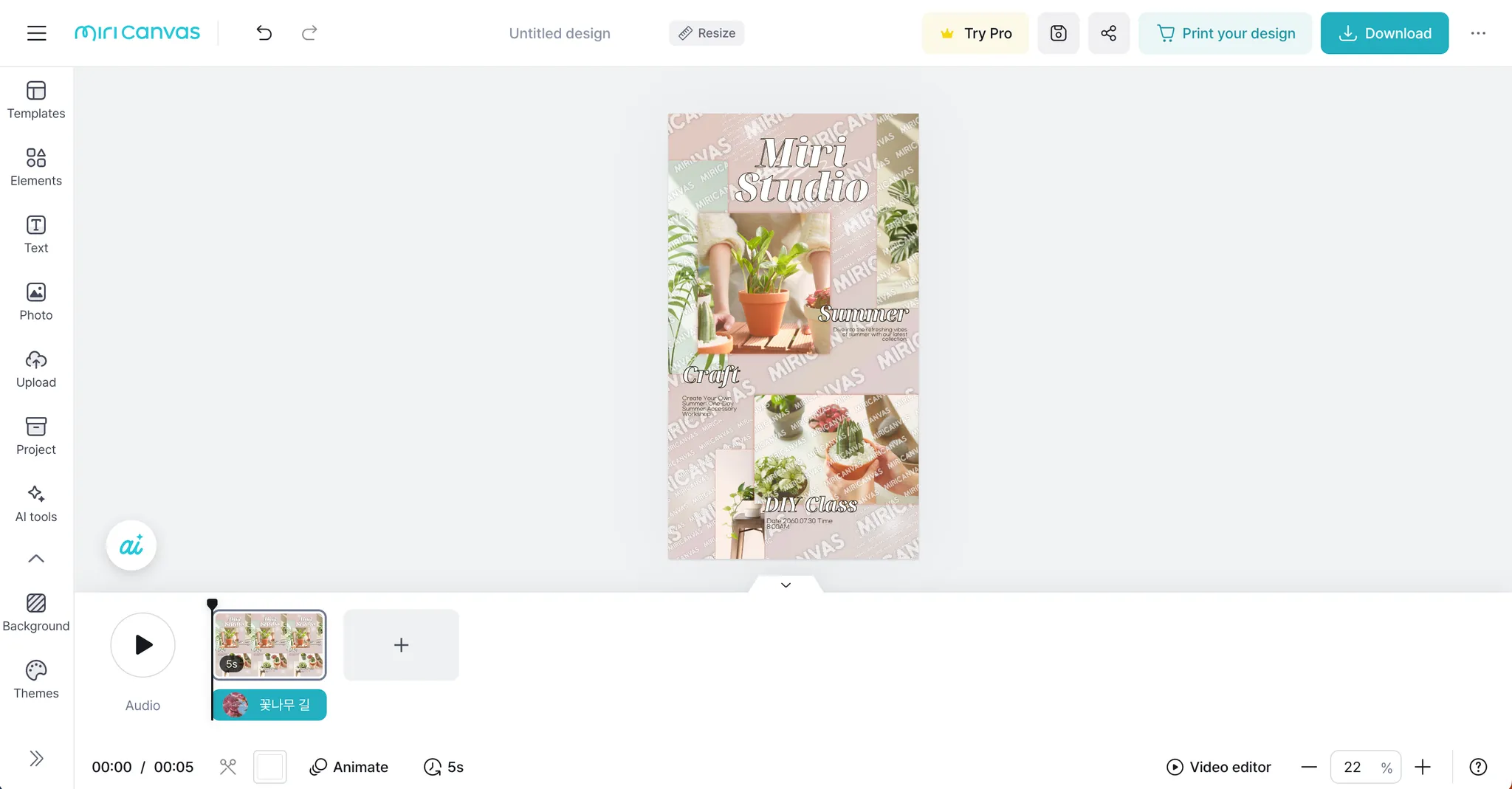Open the Themes panel
Screen dimensions: 1512x789
pyautogui.click(x=36, y=680)
